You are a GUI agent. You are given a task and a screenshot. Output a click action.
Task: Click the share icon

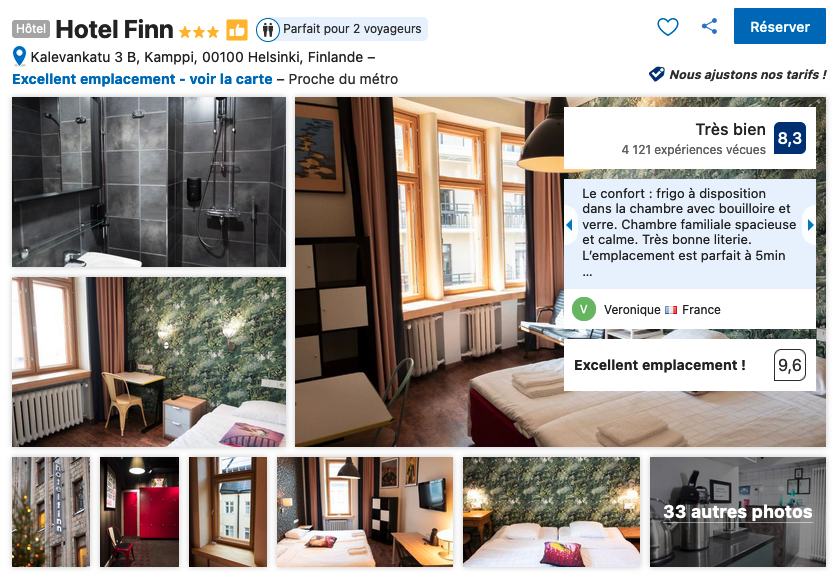(709, 26)
